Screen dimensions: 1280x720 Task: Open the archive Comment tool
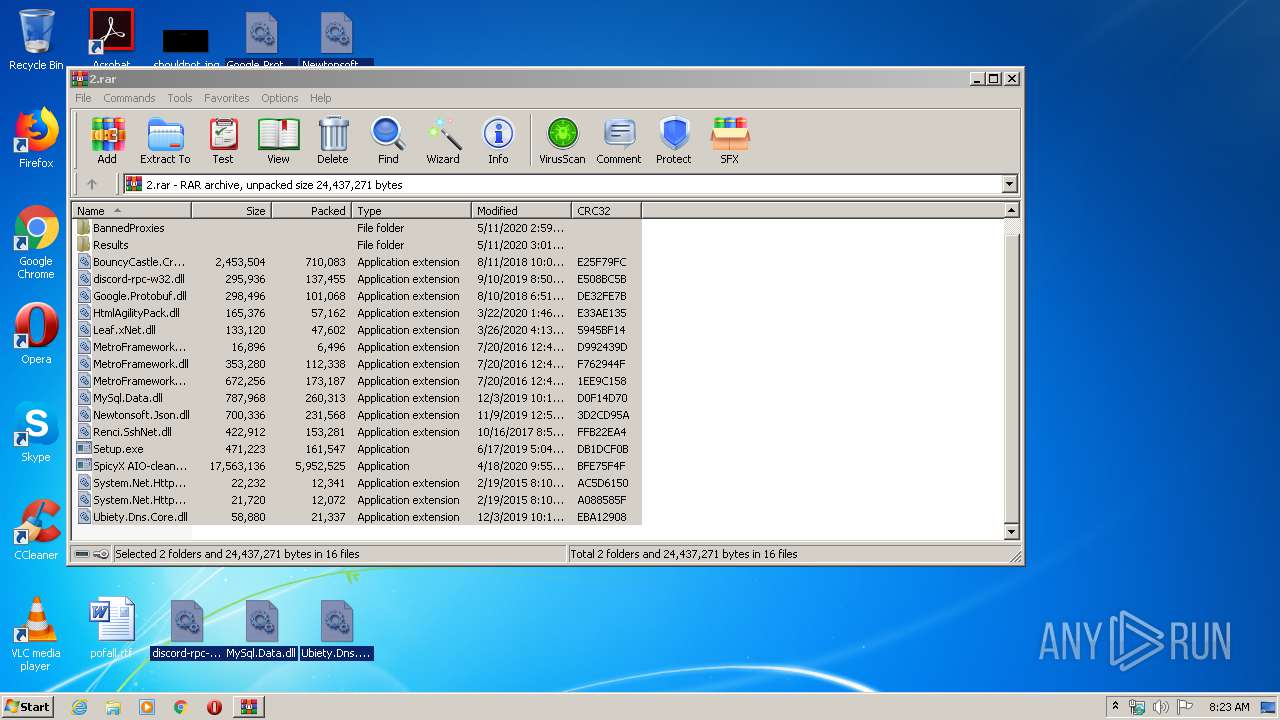click(619, 141)
